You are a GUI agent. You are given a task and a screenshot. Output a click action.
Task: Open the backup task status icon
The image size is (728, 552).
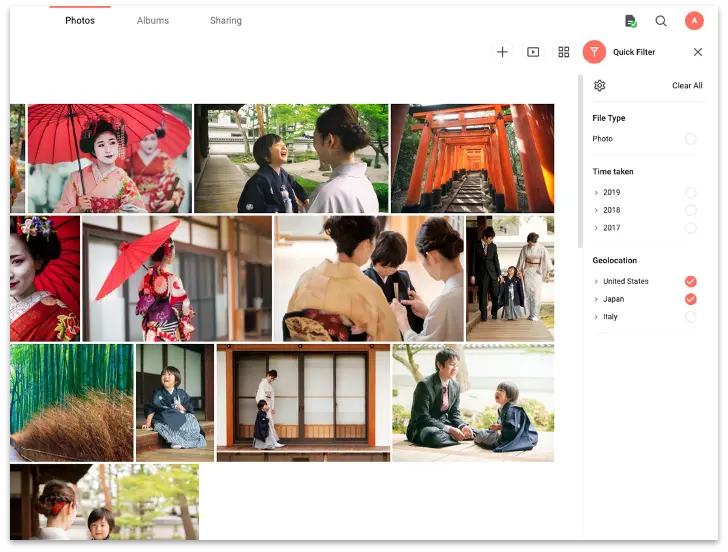click(630, 21)
